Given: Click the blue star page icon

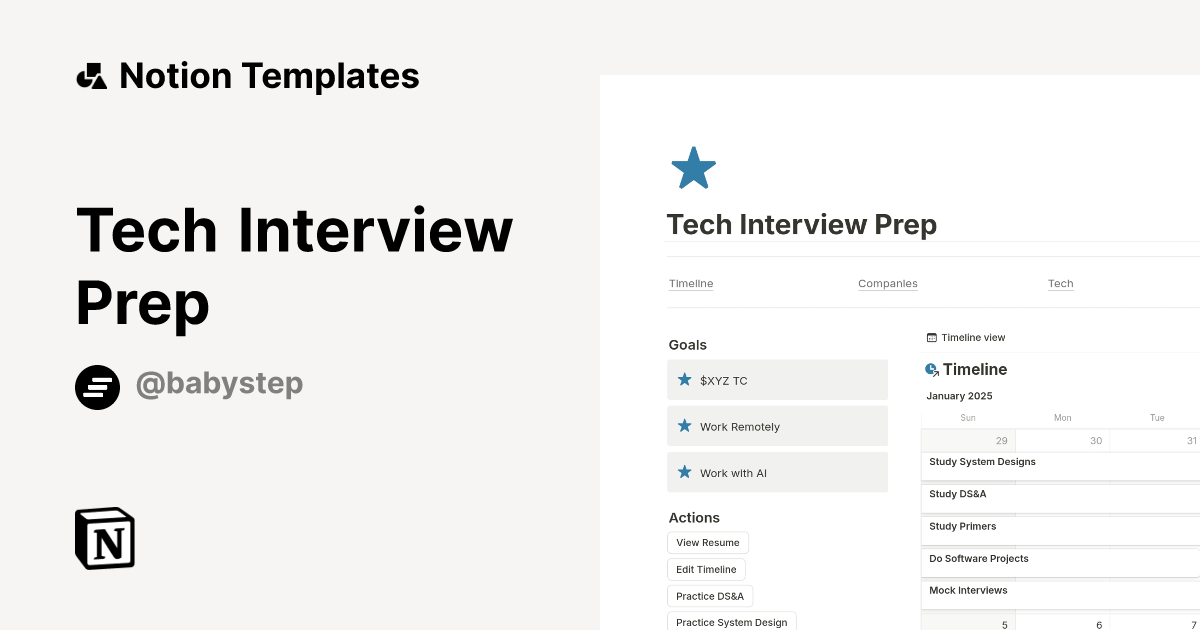Looking at the screenshot, I should tap(693, 167).
